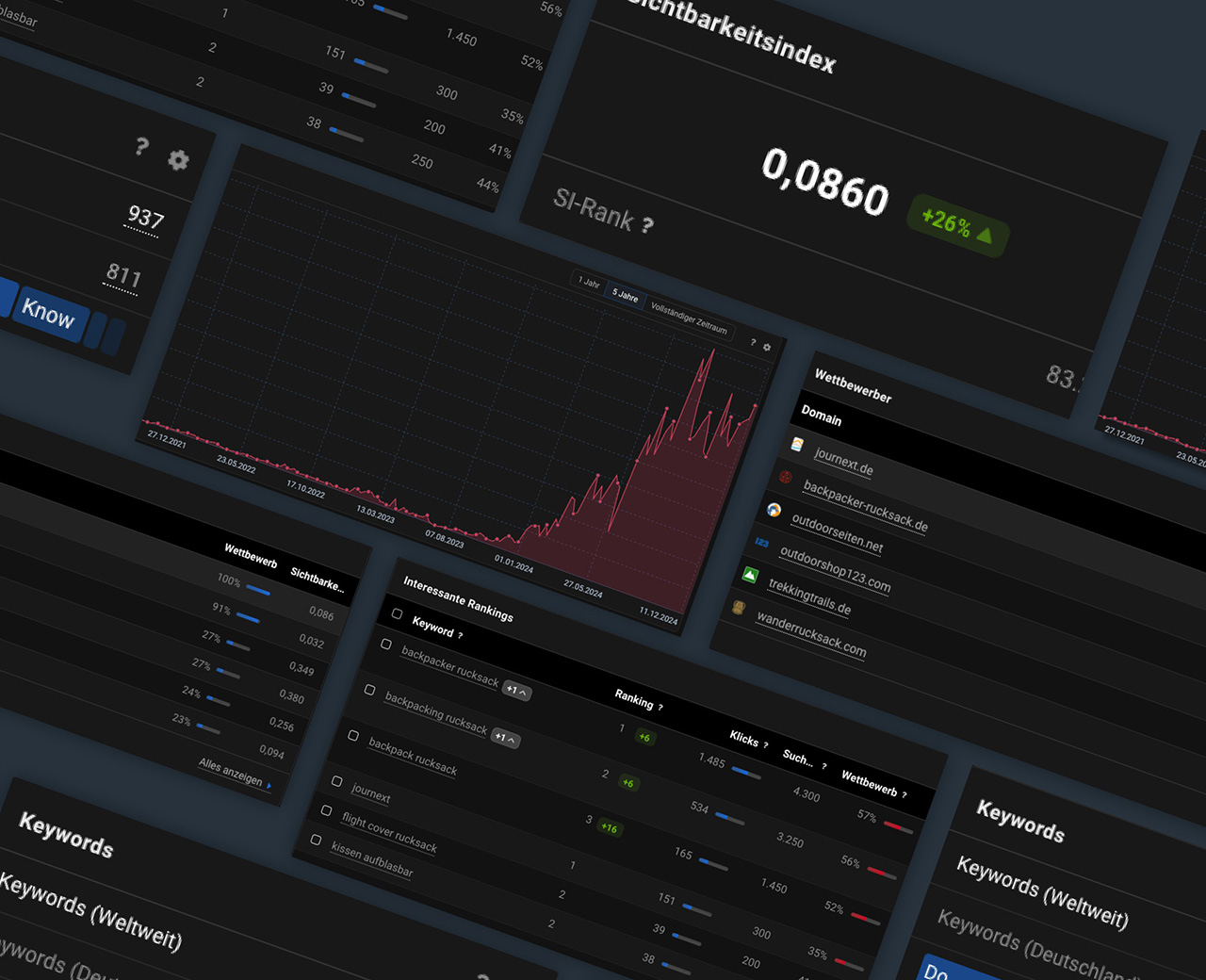
Task: Sort by the Ranking column header
Action: tap(634, 699)
